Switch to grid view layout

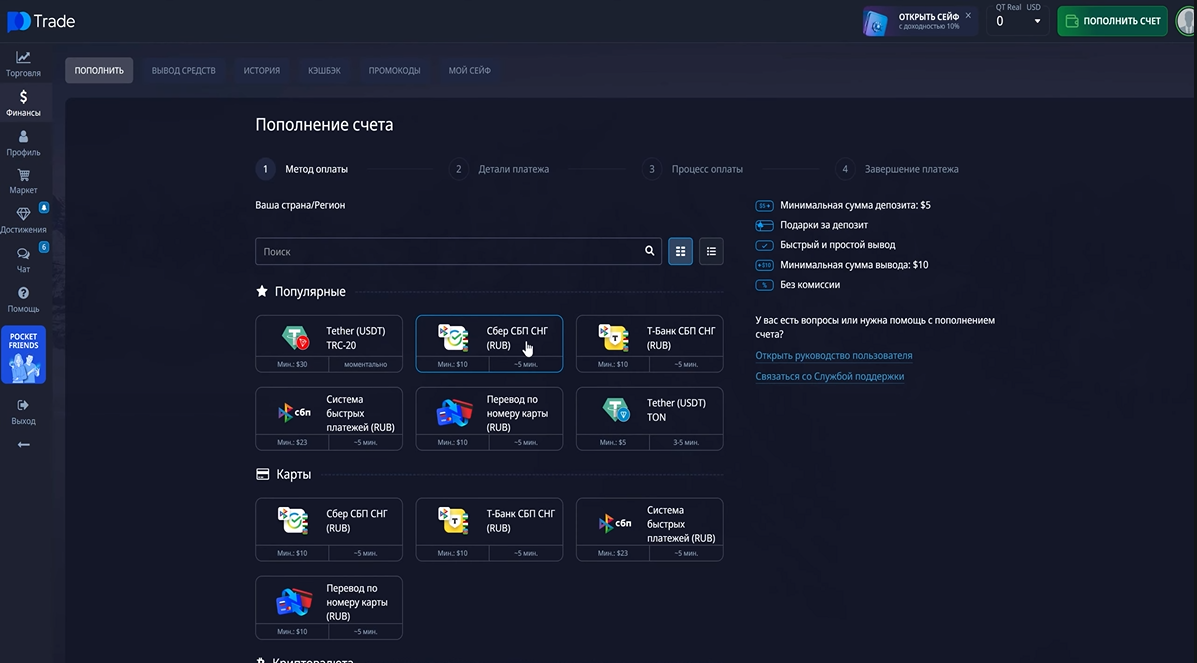tap(680, 251)
